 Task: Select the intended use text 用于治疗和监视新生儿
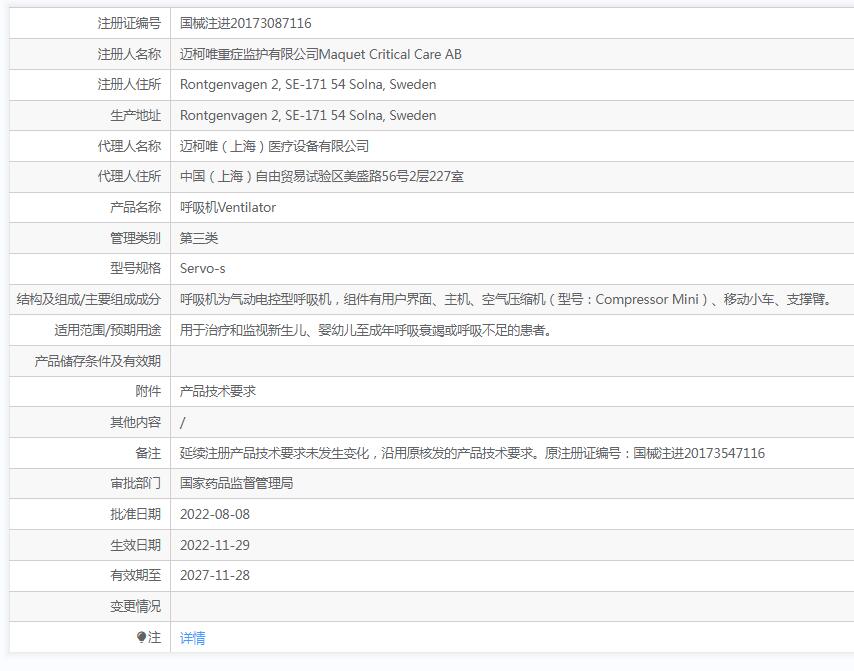click(366, 330)
